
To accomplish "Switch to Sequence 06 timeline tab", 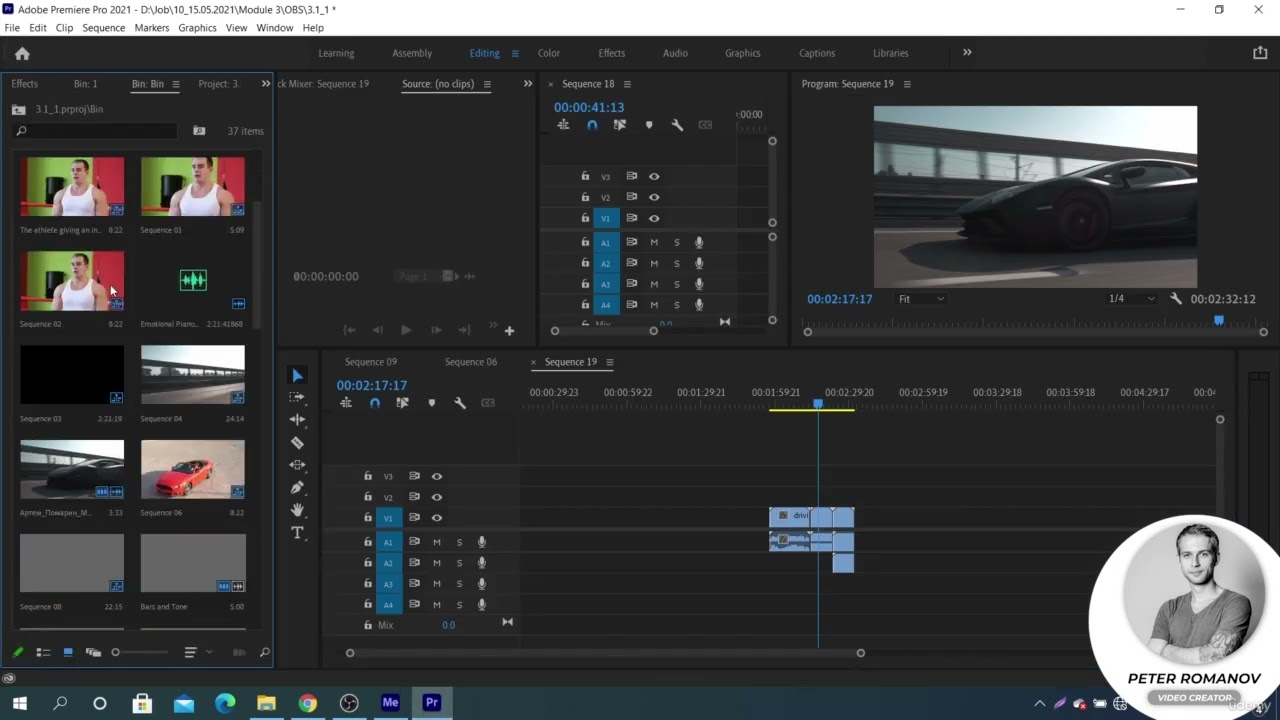I will click(471, 362).
